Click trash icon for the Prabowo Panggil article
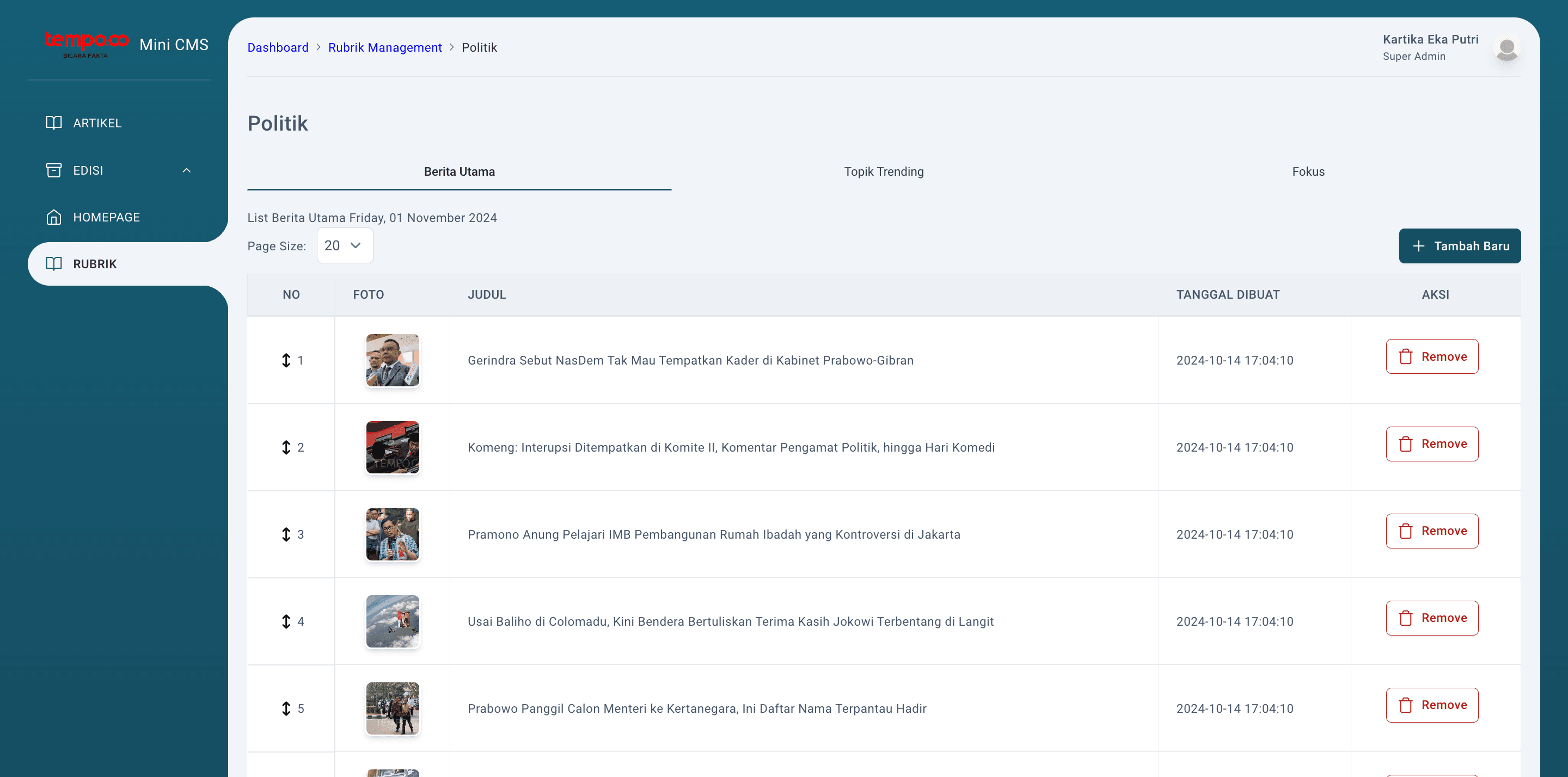Screen dimensions: 1568x777 [1405, 705]
